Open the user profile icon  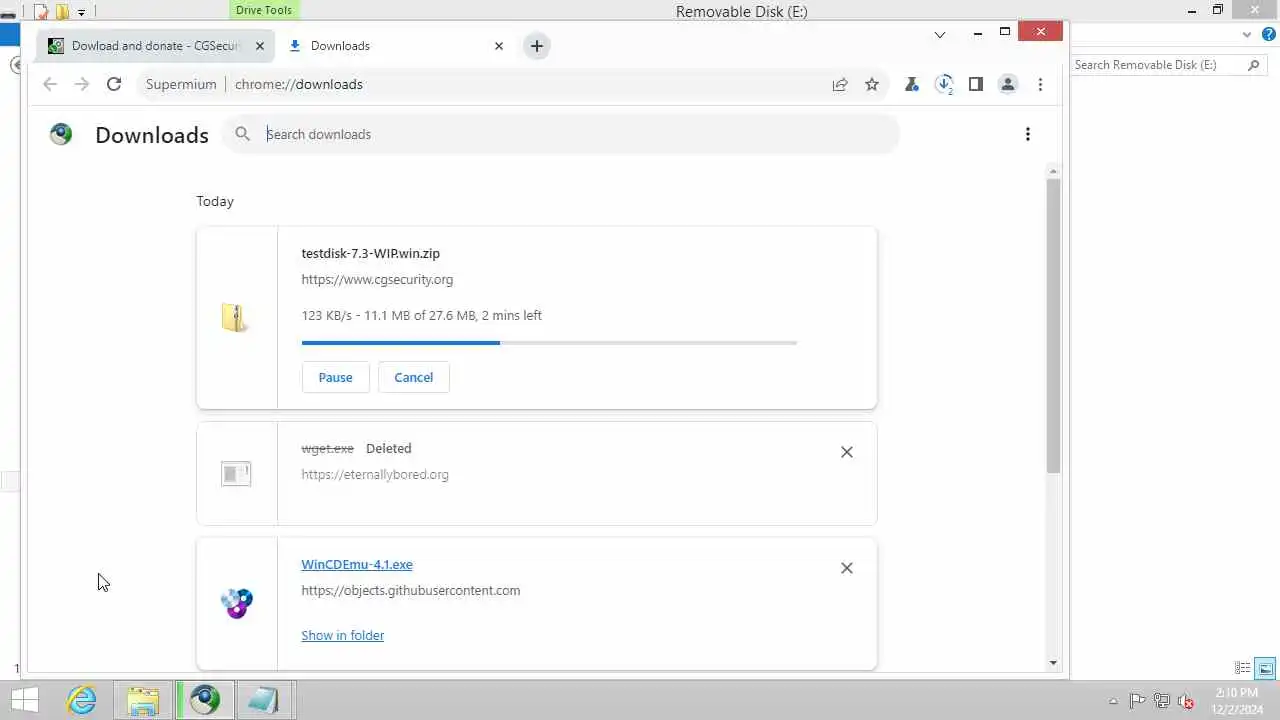point(1008,84)
